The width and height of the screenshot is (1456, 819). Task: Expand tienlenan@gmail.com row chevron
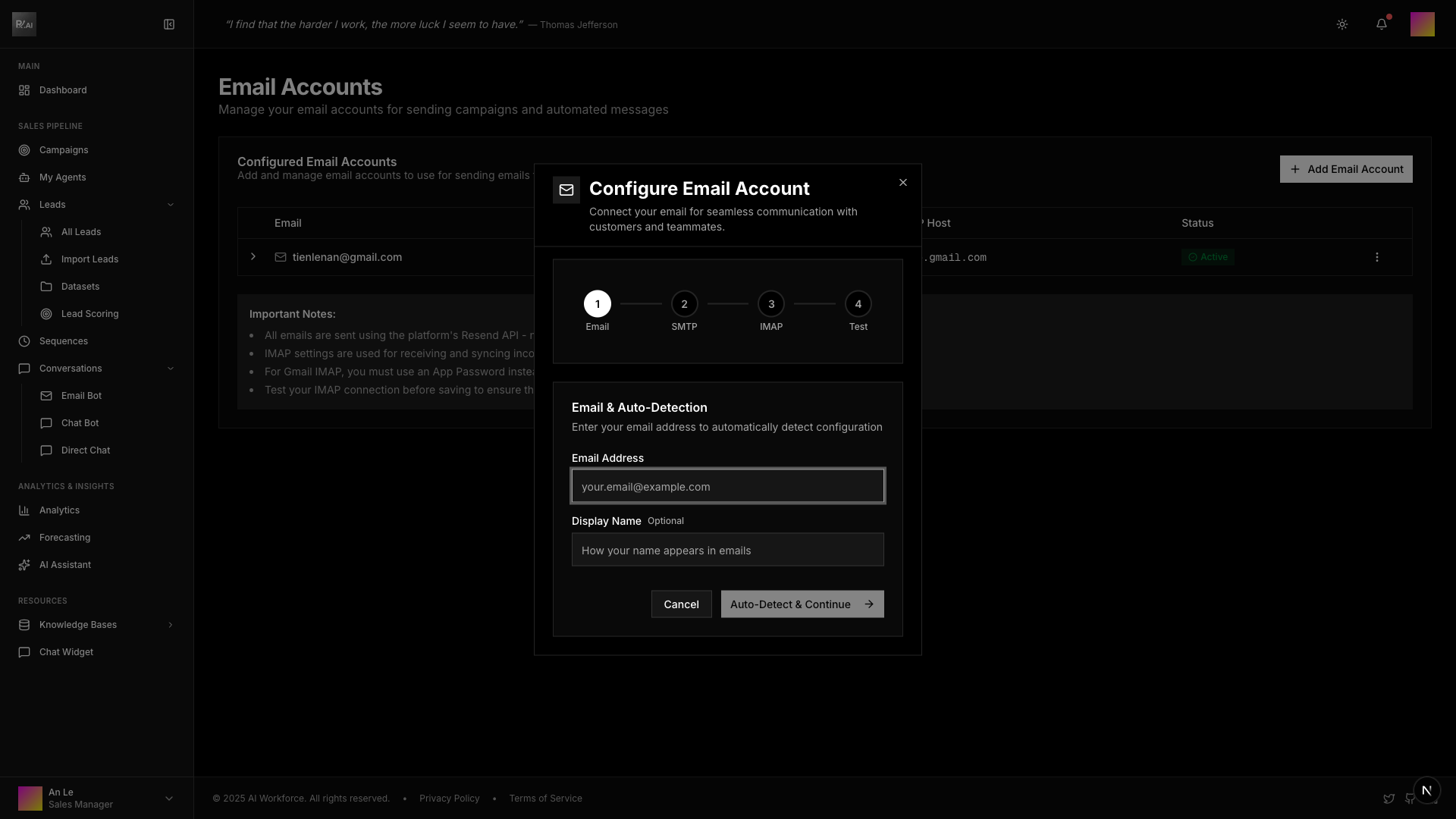point(253,257)
